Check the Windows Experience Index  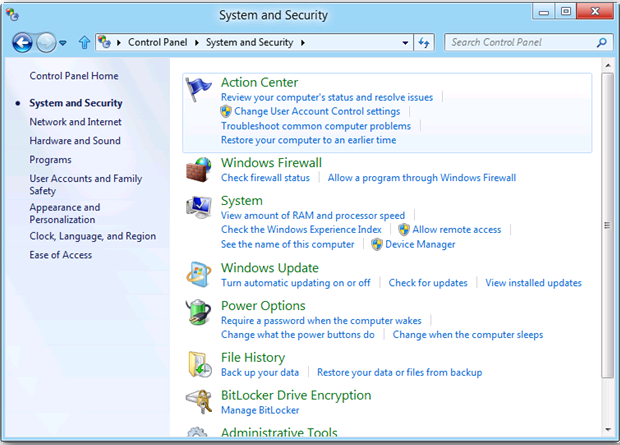pyautogui.click(x=301, y=229)
